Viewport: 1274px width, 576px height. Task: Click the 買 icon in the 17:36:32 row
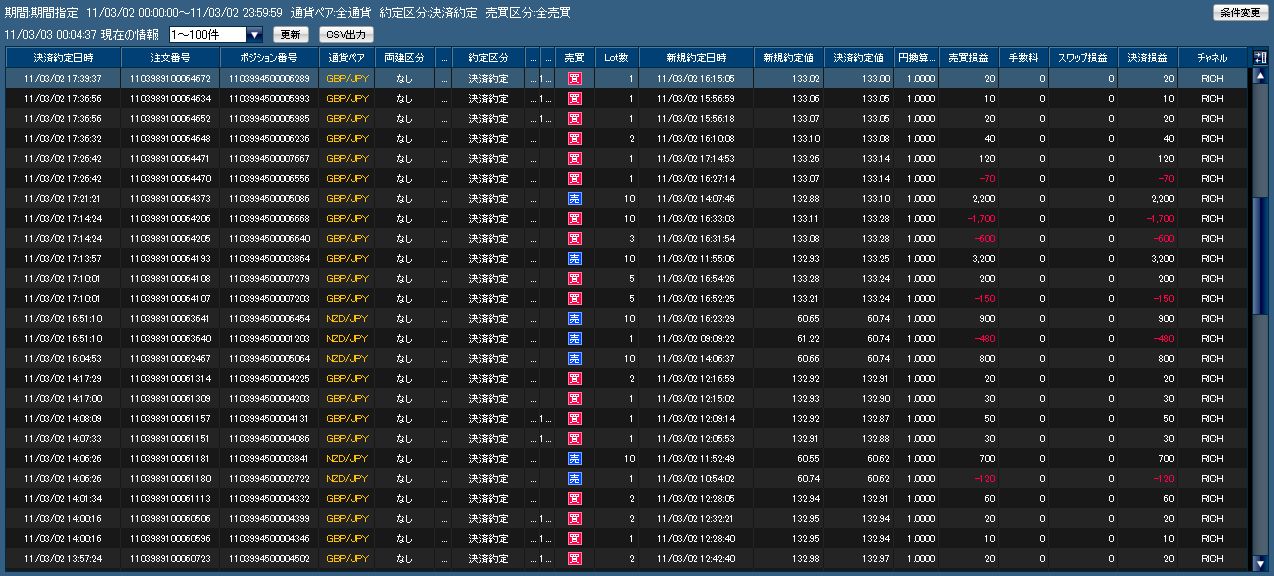[x=574, y=138]
